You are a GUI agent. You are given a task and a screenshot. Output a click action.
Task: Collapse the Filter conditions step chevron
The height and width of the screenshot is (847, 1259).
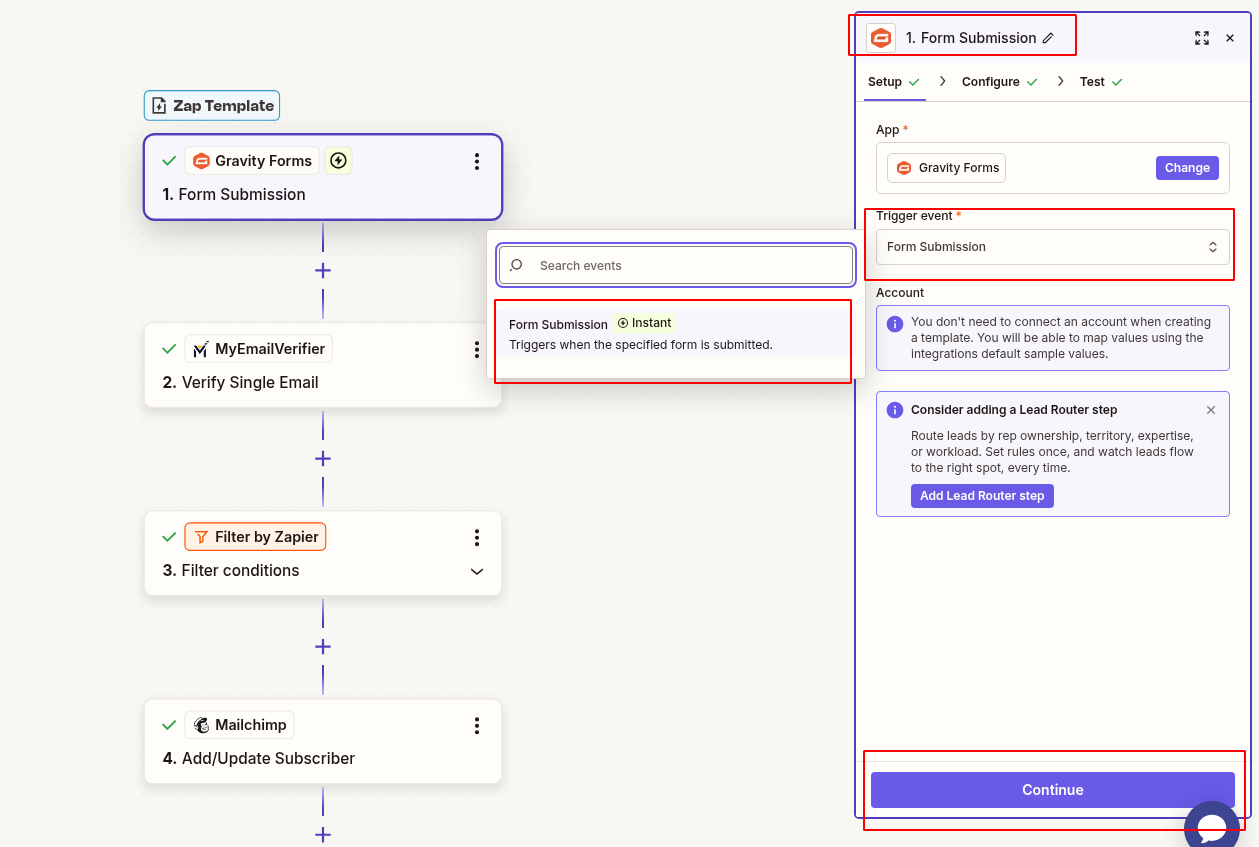click(x=477, y=571)
